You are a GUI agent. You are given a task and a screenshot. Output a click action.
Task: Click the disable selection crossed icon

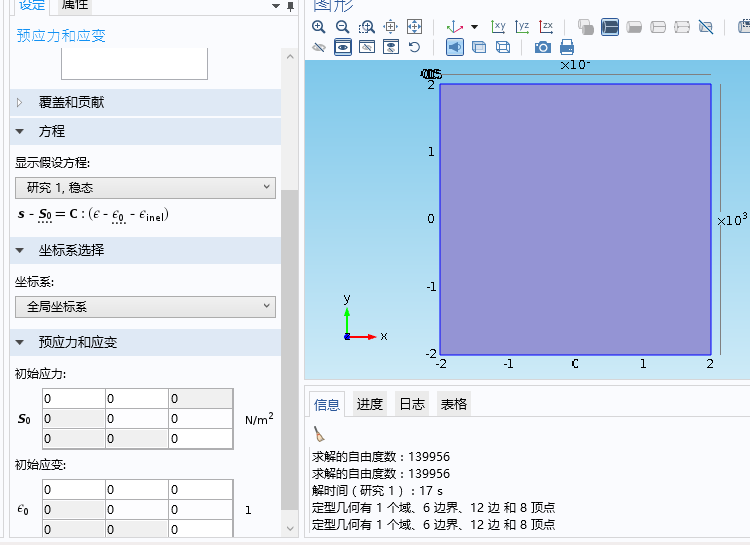pos(706,27)
